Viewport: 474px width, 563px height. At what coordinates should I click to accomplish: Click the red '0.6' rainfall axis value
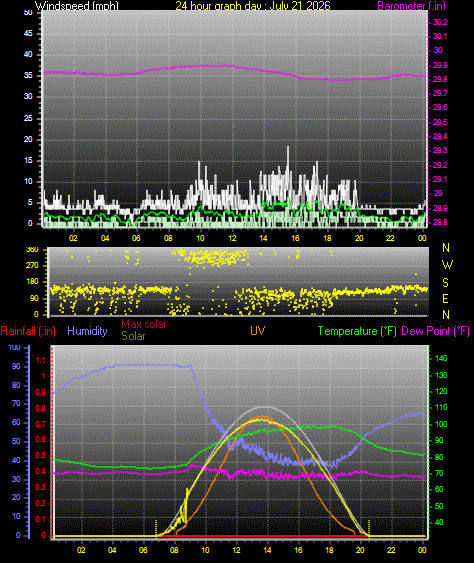pos(41,439)
